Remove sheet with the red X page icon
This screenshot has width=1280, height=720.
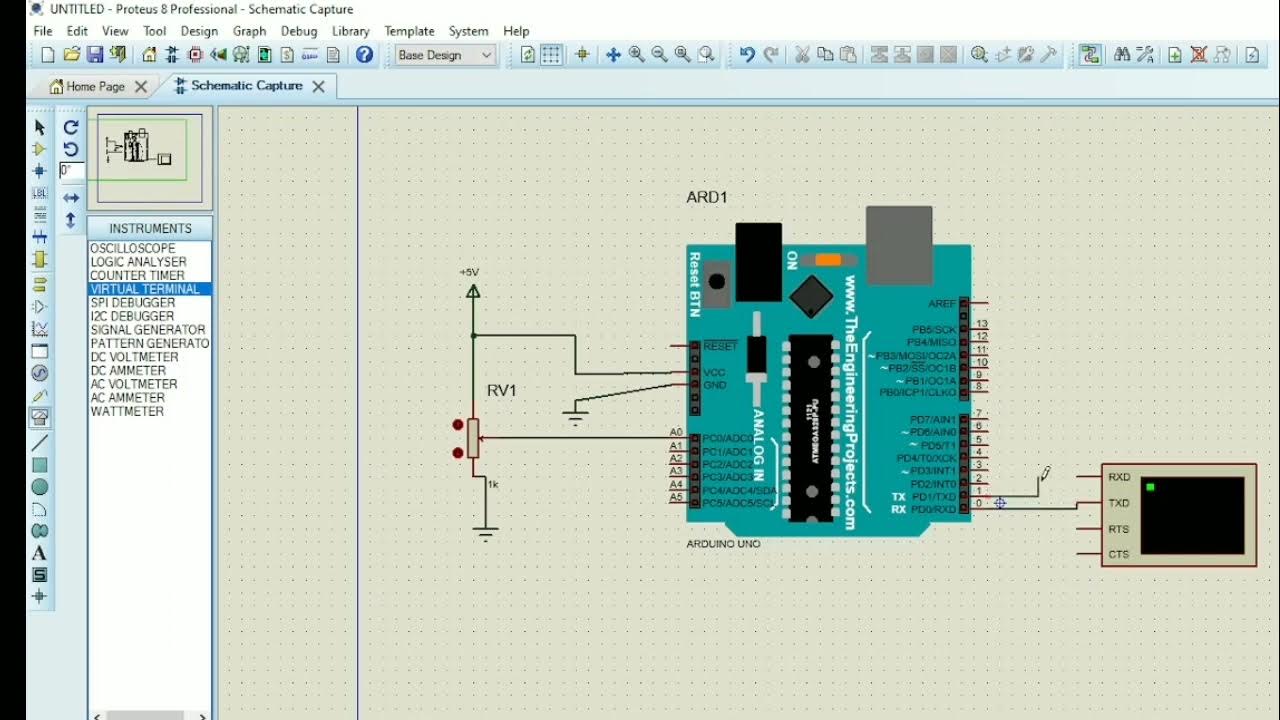pos(1198,55)
